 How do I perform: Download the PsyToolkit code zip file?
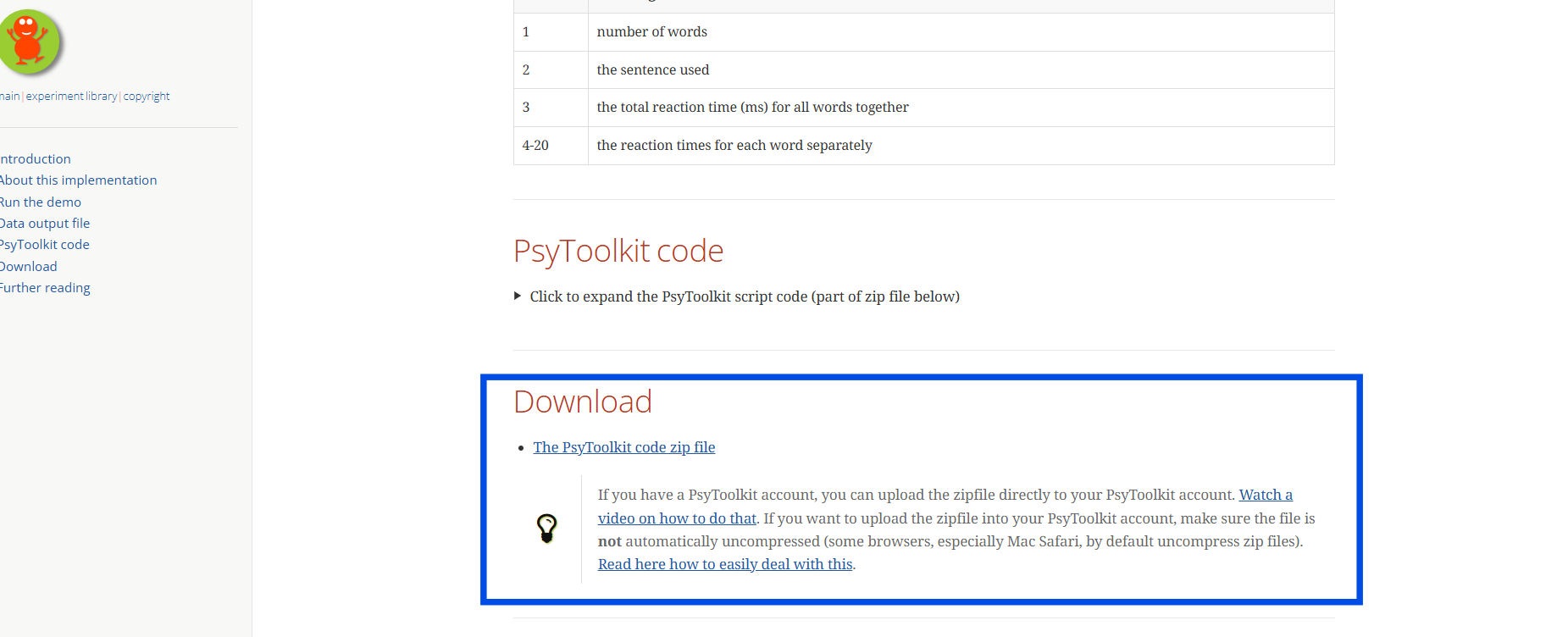623,447
